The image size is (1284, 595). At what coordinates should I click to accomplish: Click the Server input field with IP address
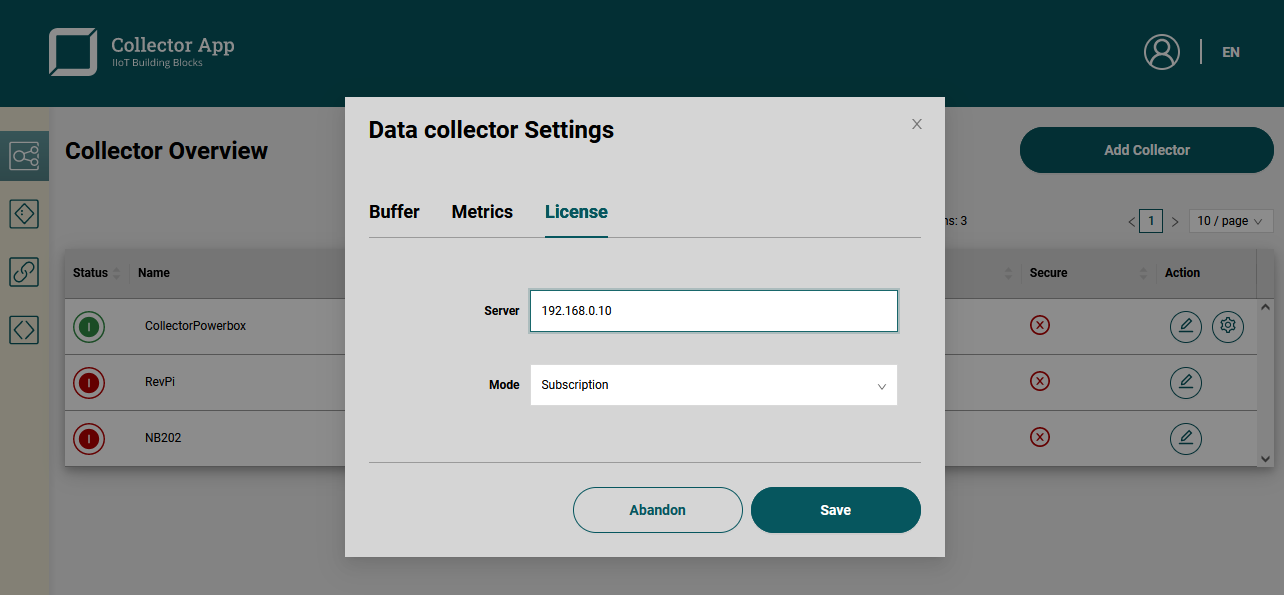click(713, 311)
